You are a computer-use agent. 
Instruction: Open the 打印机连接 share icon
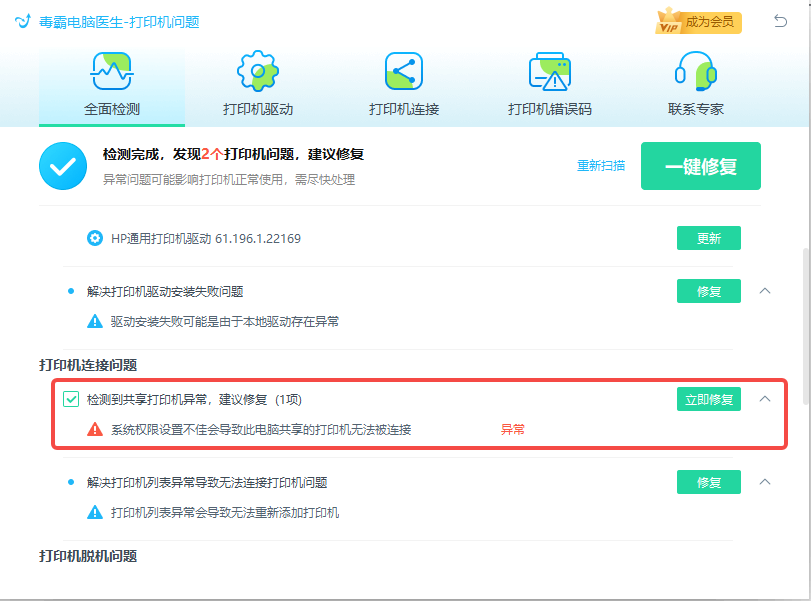(403, 71)
